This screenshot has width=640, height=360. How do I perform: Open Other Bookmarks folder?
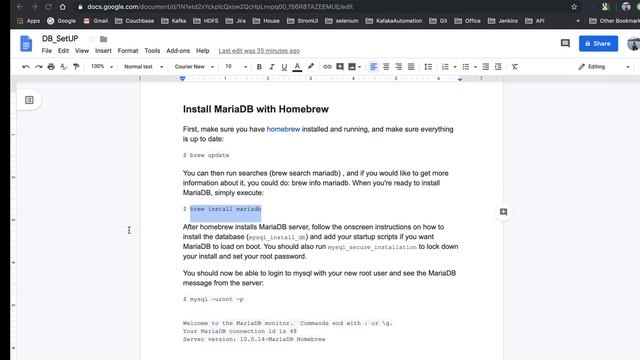(615, 21)
